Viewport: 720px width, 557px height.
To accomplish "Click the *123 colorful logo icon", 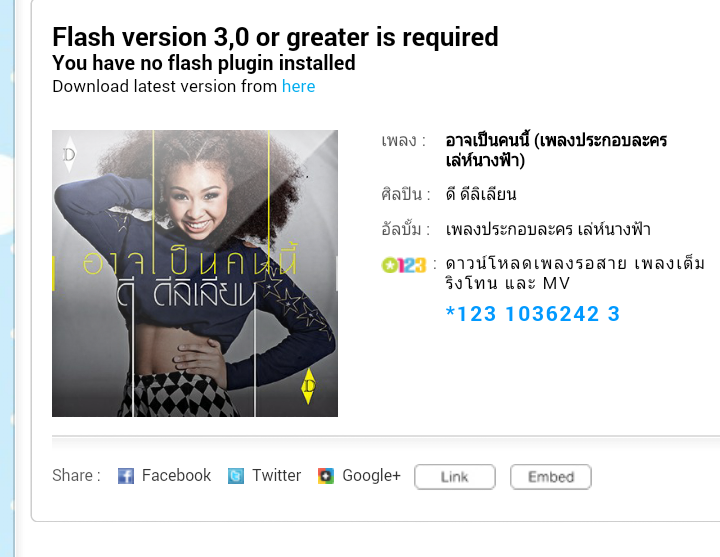I will [404, 265].
